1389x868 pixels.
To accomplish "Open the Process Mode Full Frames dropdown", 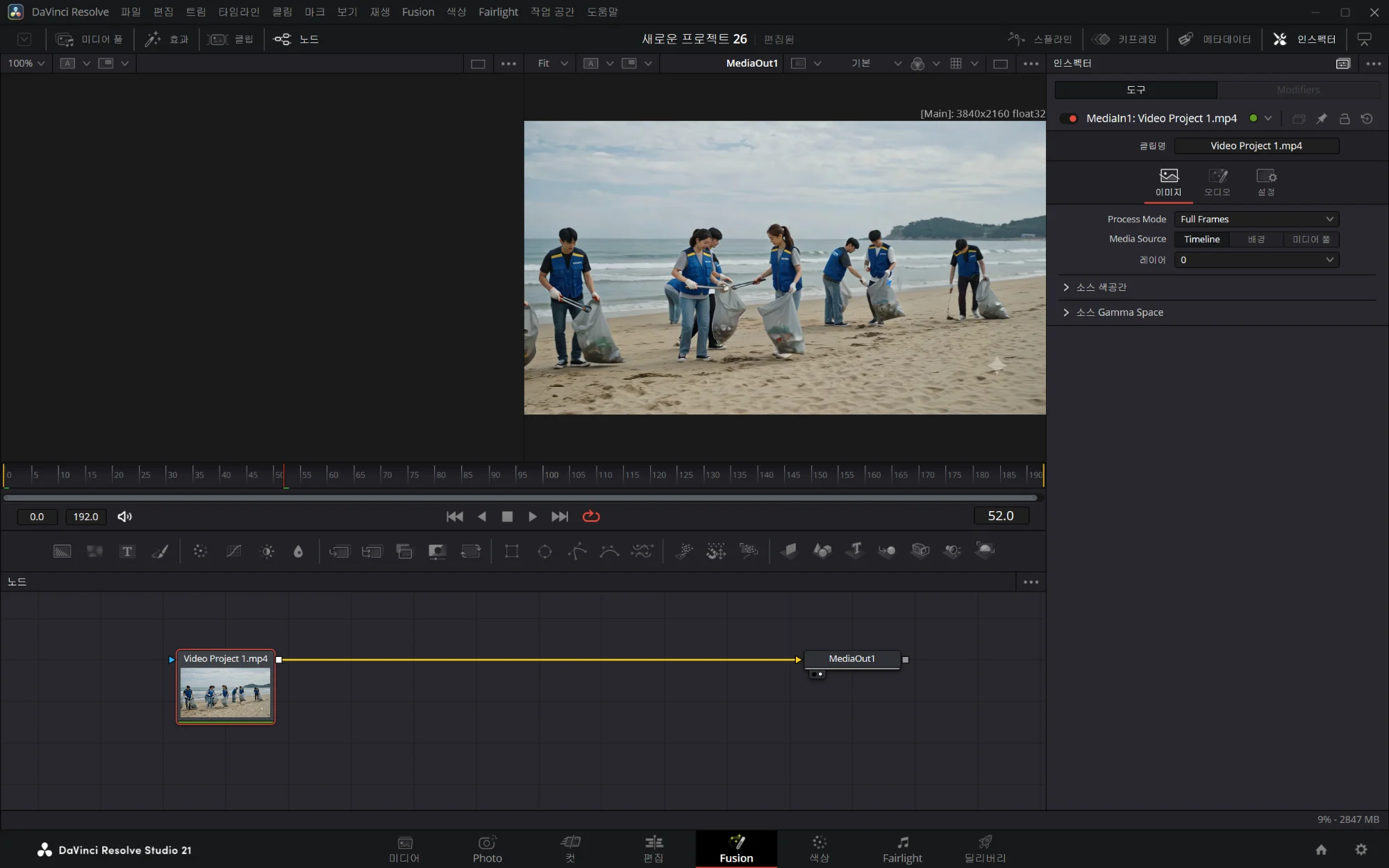I will [1256, 219].
